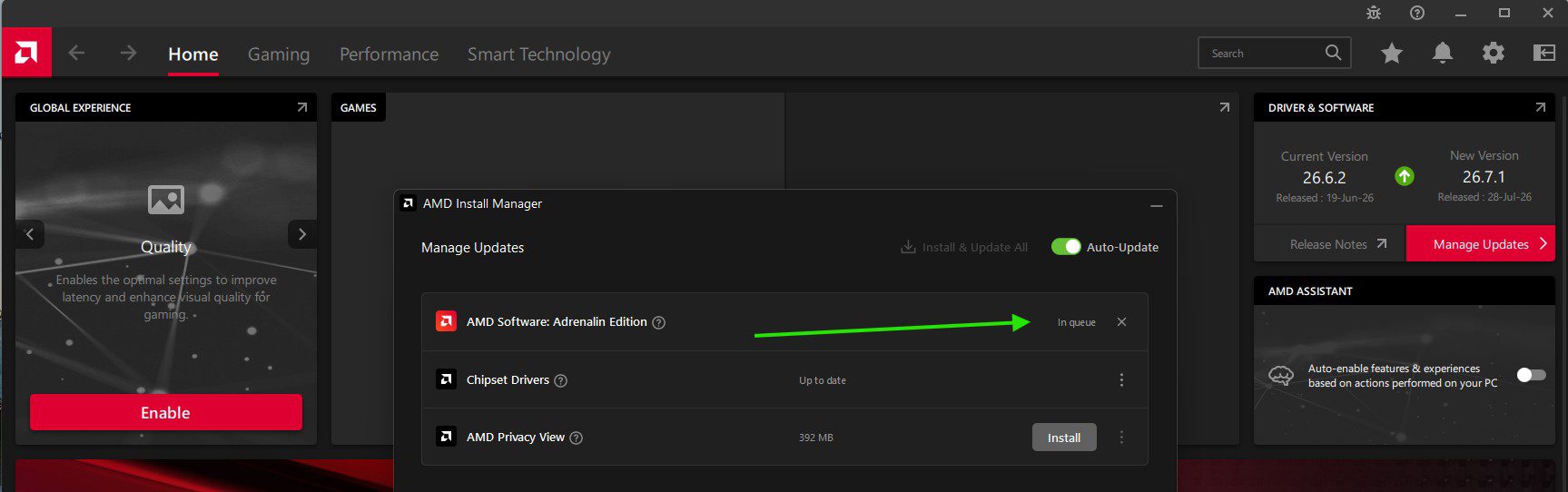Screen dimensions: 1568x492
Task: Open the Performance tab
Action: [x=389, y=54]
